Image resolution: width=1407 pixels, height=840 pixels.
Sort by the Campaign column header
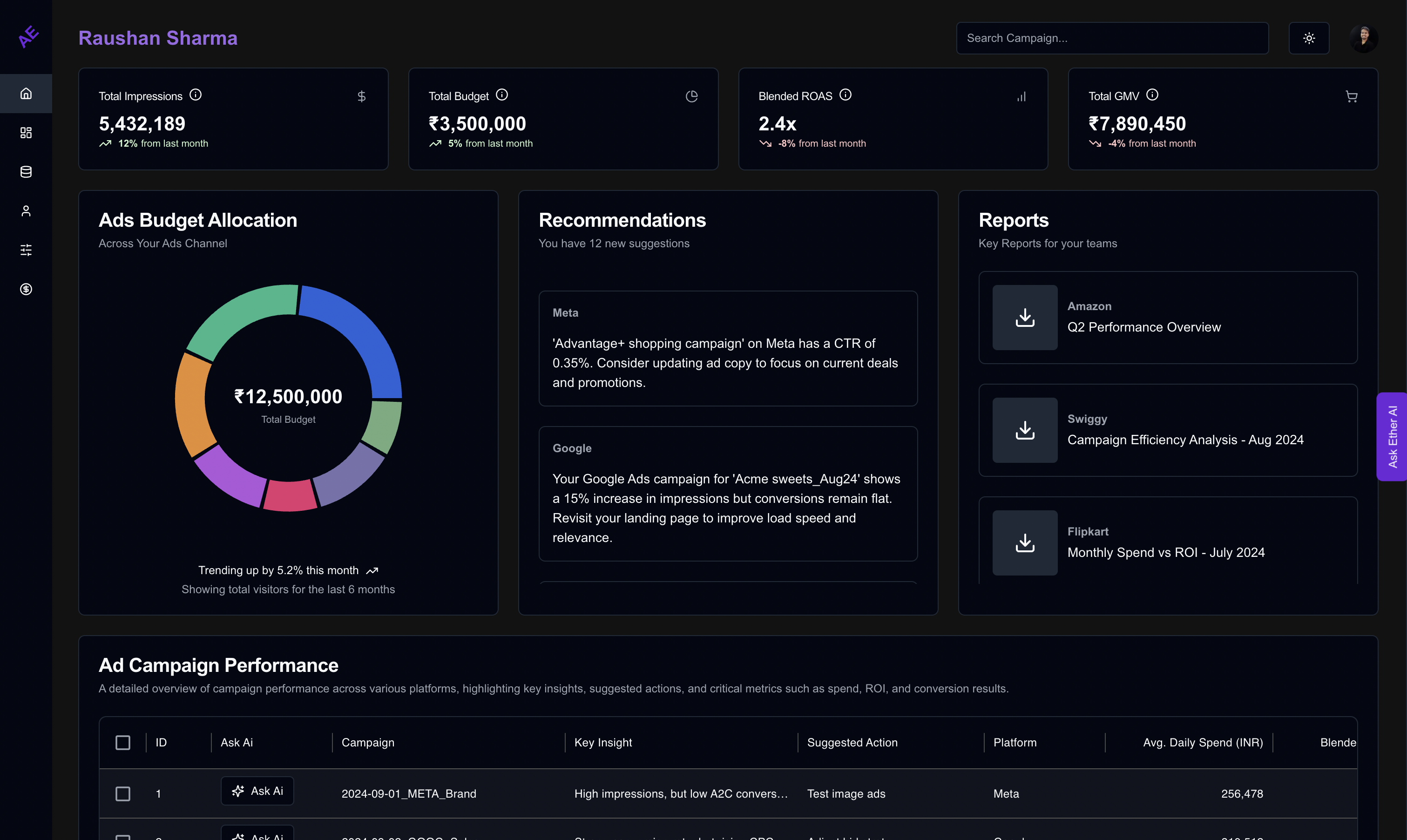(x=368, y=743)
